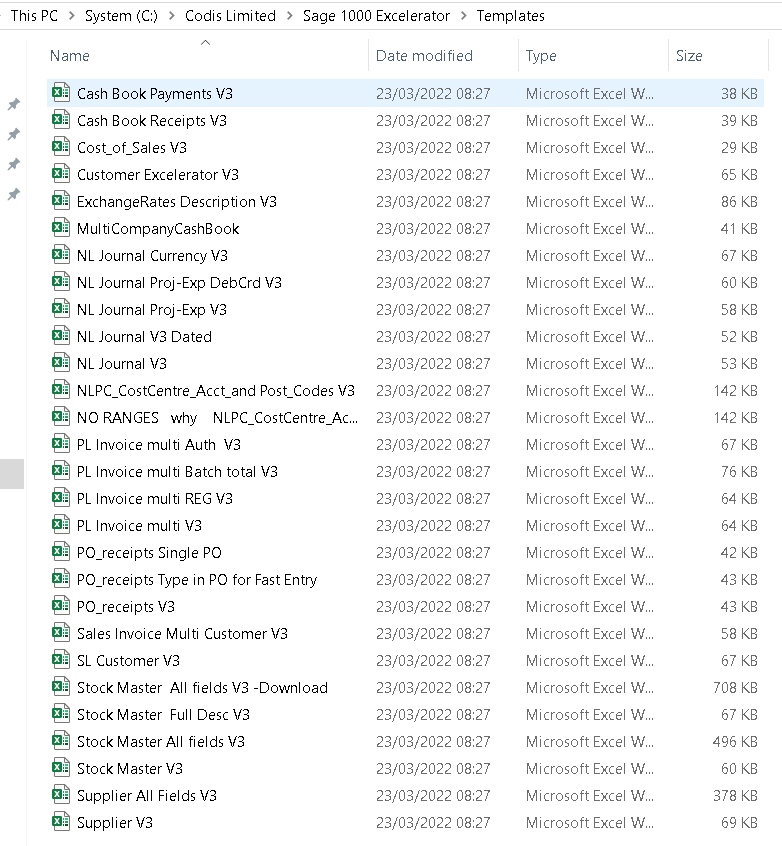Click Excel icon beside Cash Book Payments V3
This screenshot has width=782, height=846.
point(60,93)
